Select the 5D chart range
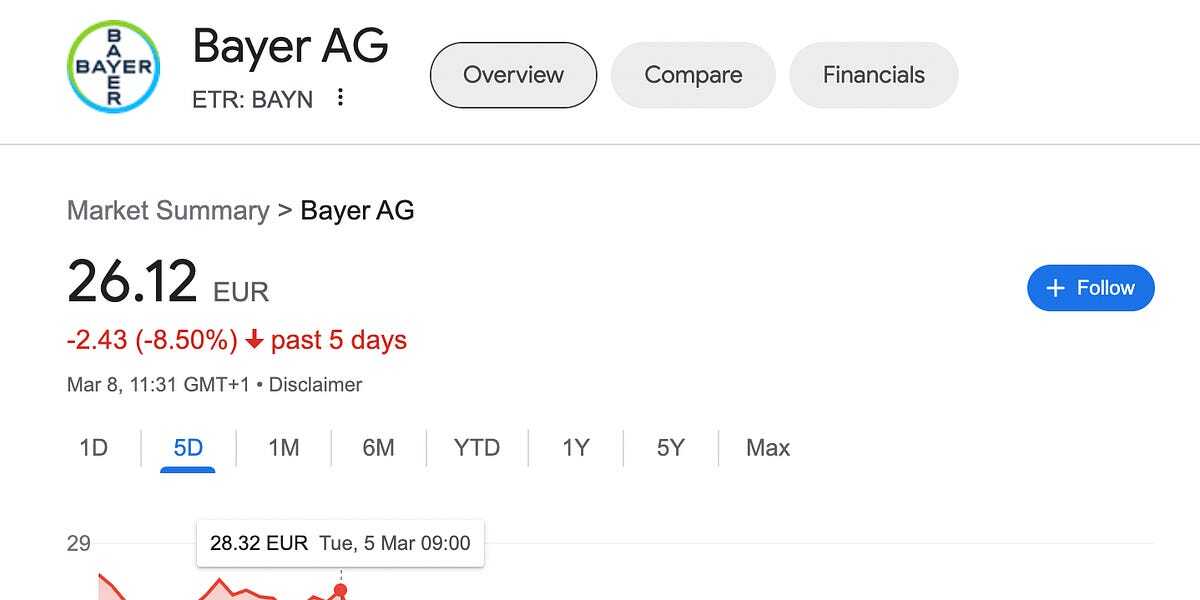 [188, 448]
